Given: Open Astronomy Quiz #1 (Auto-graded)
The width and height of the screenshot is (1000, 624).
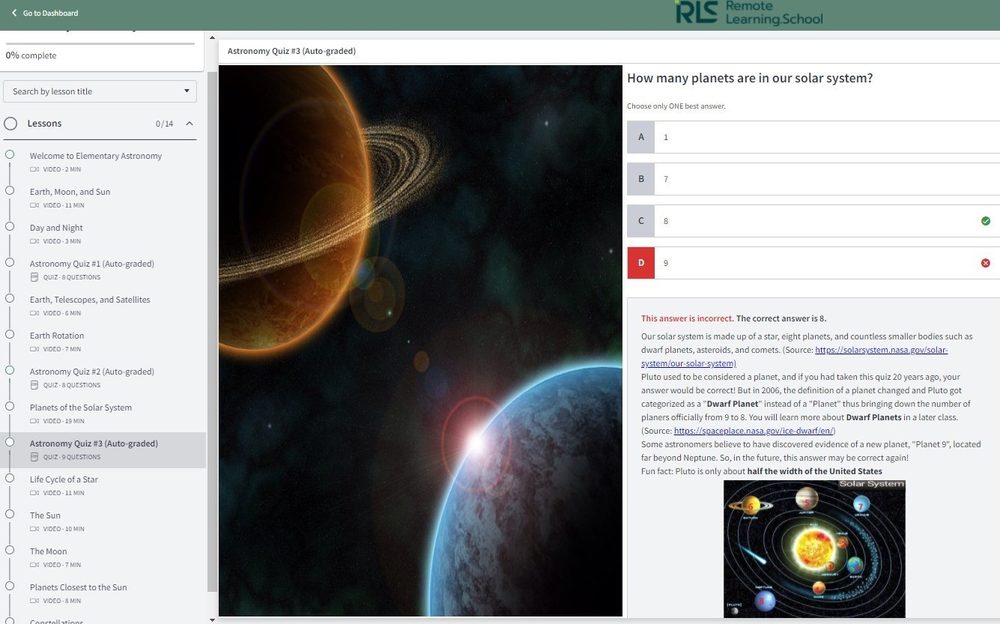Looking at the screenshot, I should pyautogui.click(x=92, y=264).
